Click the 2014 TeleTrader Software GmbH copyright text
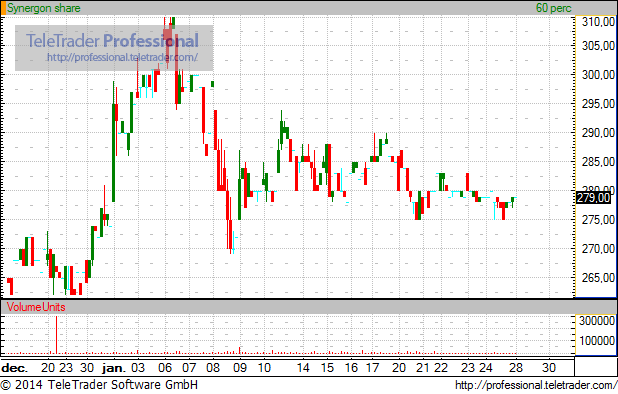The width and height of the screenshot is (618, 394). coord(99,385)
